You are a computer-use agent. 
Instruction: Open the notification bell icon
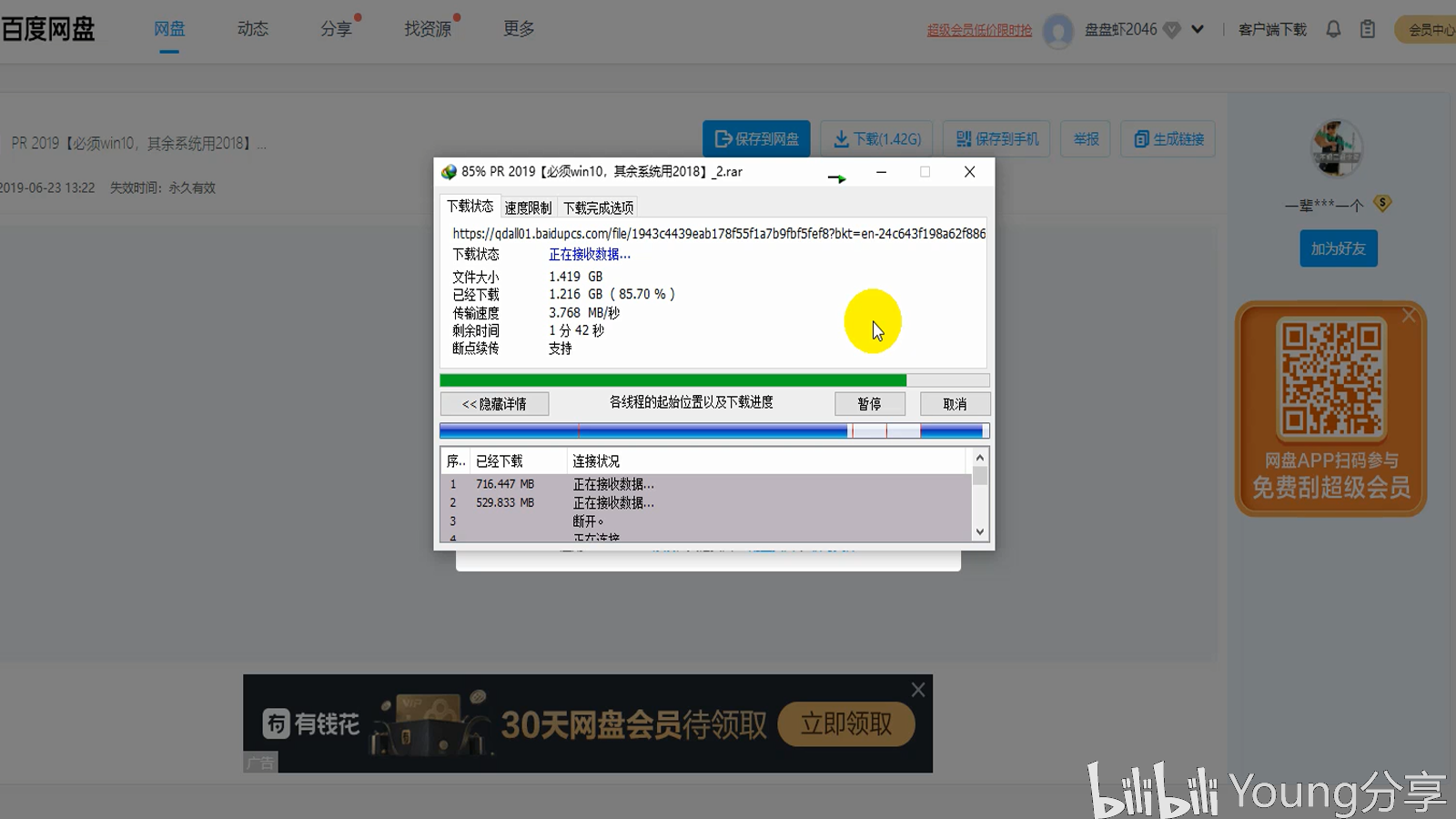pos(1333,28)
